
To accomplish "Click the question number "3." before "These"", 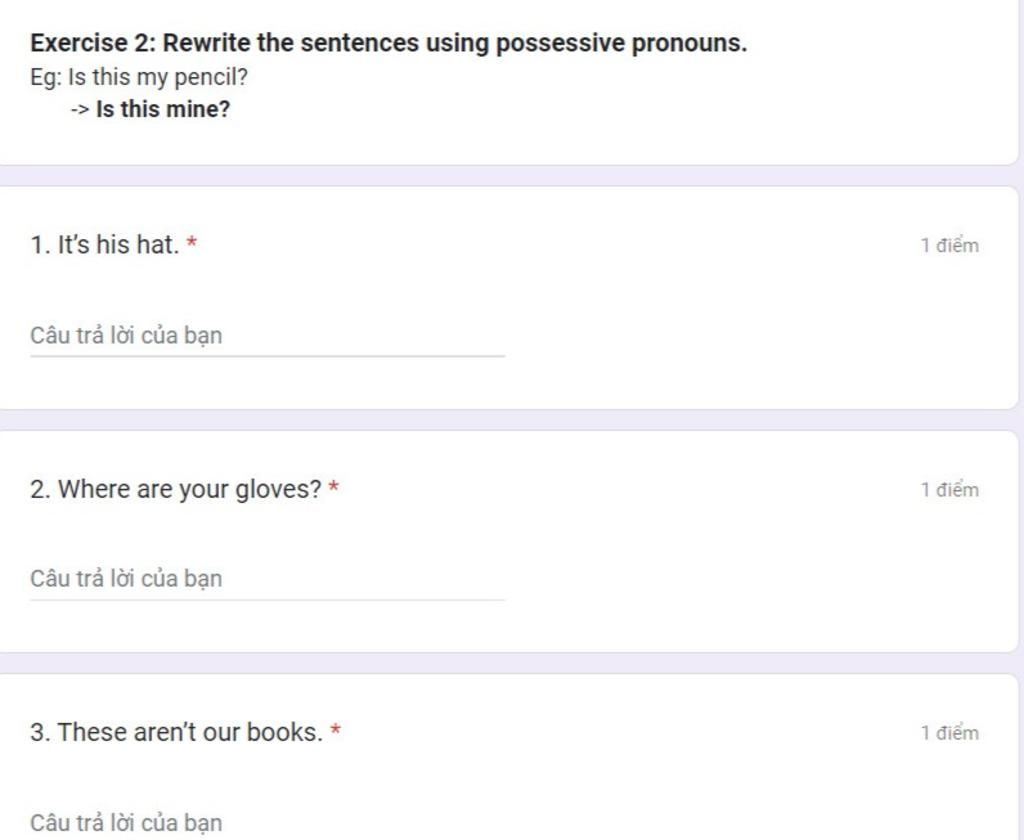I will pos(40,733).
